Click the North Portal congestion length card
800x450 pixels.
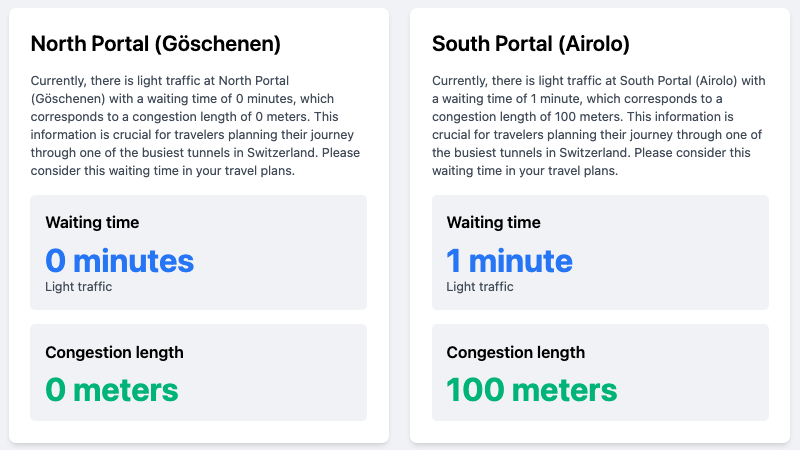(x=198, y=372)
